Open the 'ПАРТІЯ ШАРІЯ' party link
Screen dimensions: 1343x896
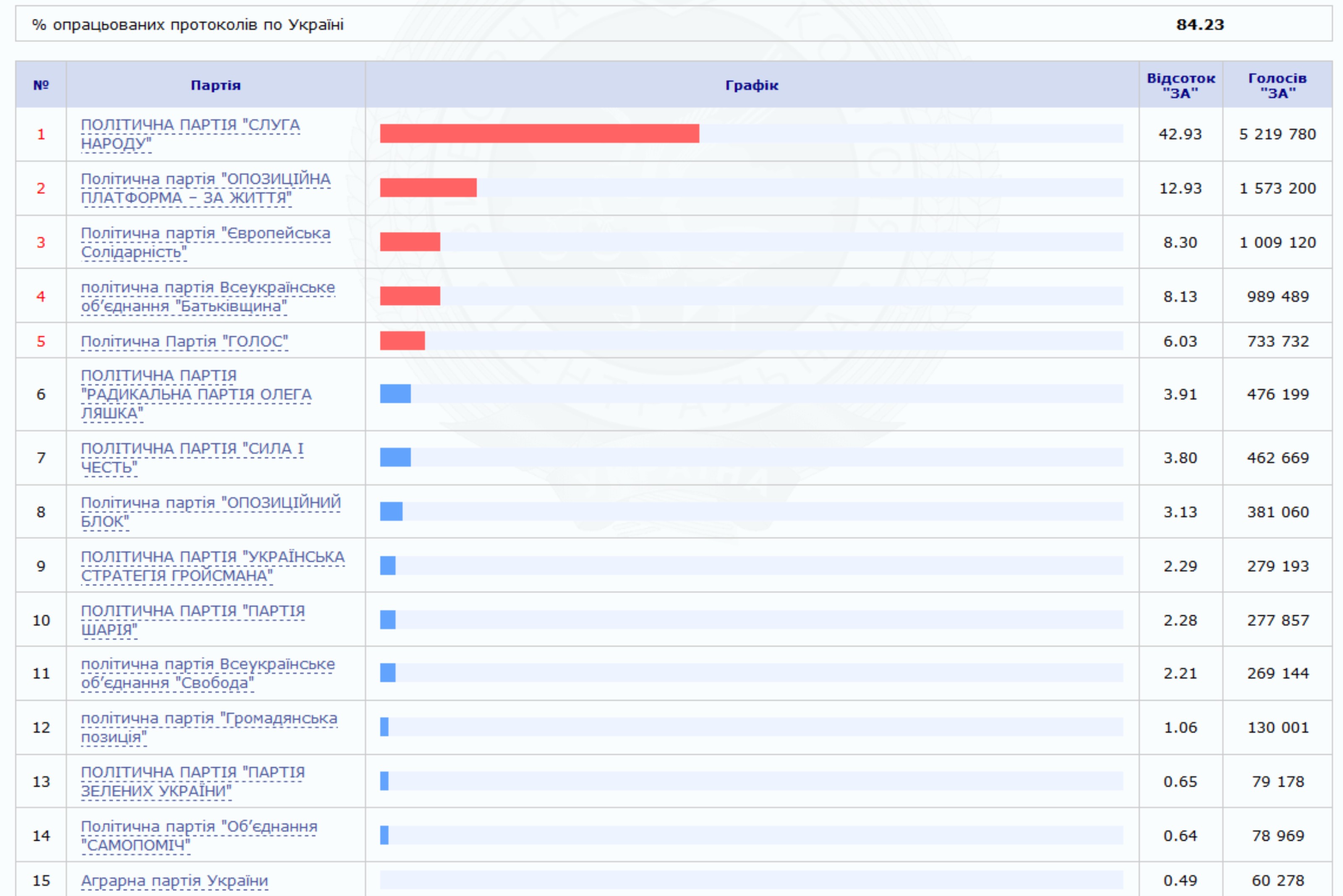(193, 620)
